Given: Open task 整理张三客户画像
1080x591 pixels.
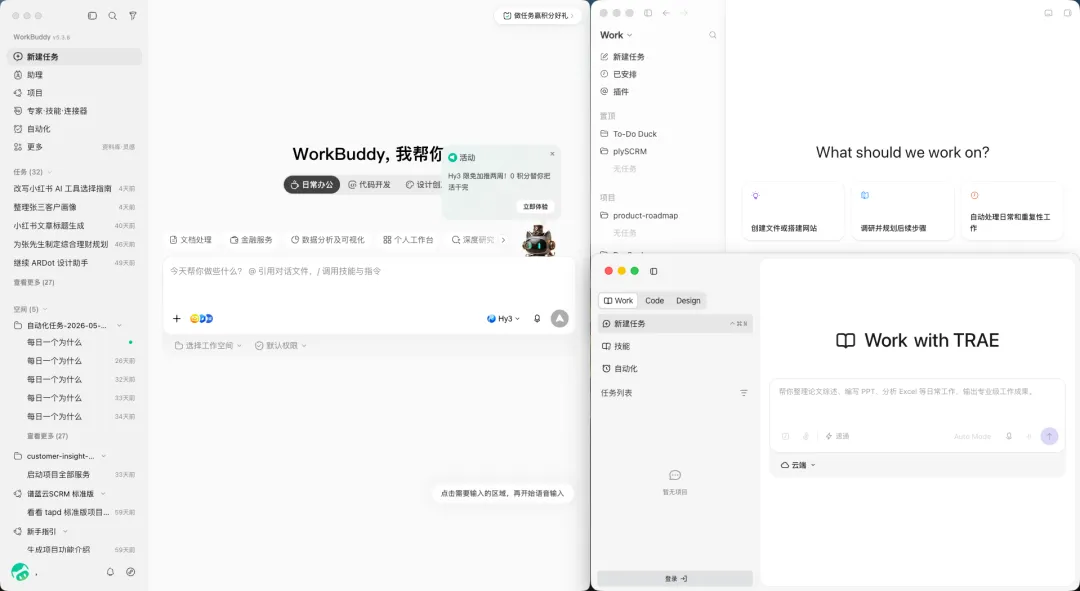Looking at the screenshot, I should click(x=74, y=207).
